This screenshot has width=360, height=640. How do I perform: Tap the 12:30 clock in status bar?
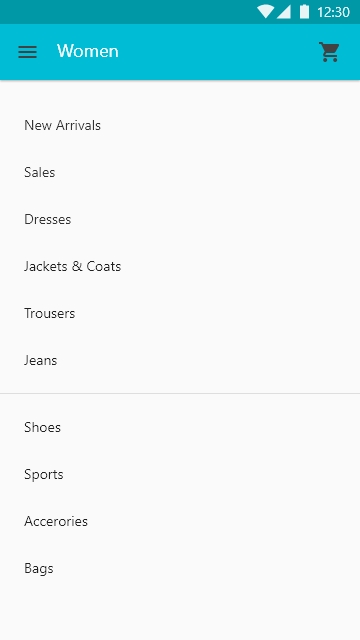tap(333, 12)
